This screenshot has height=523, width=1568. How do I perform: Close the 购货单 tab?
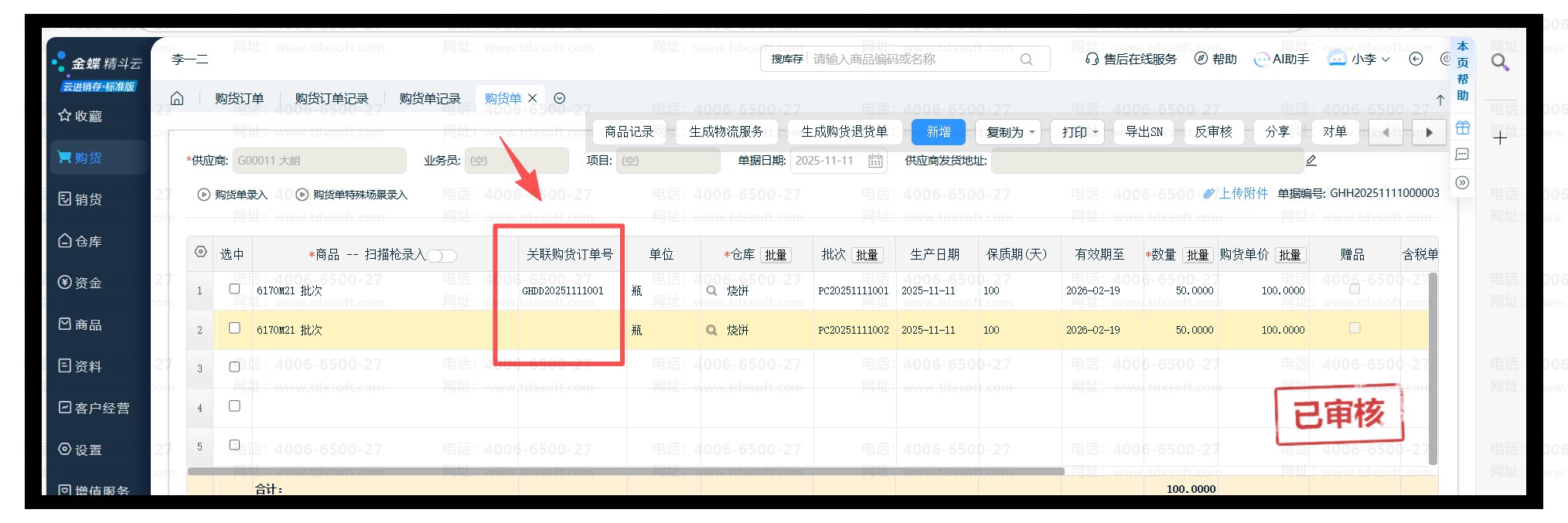532,98
